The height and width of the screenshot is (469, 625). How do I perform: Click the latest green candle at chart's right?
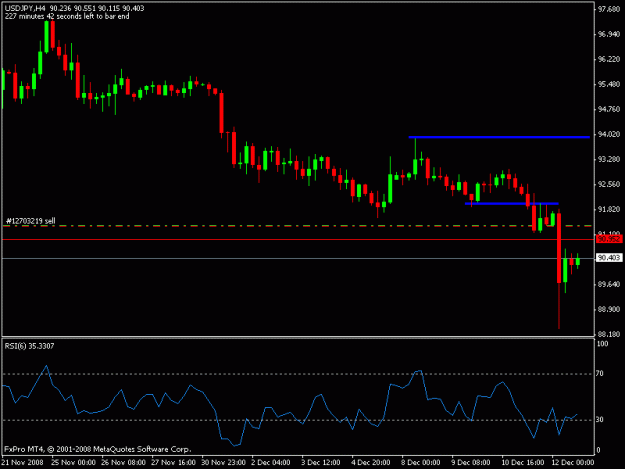point(578,261)
